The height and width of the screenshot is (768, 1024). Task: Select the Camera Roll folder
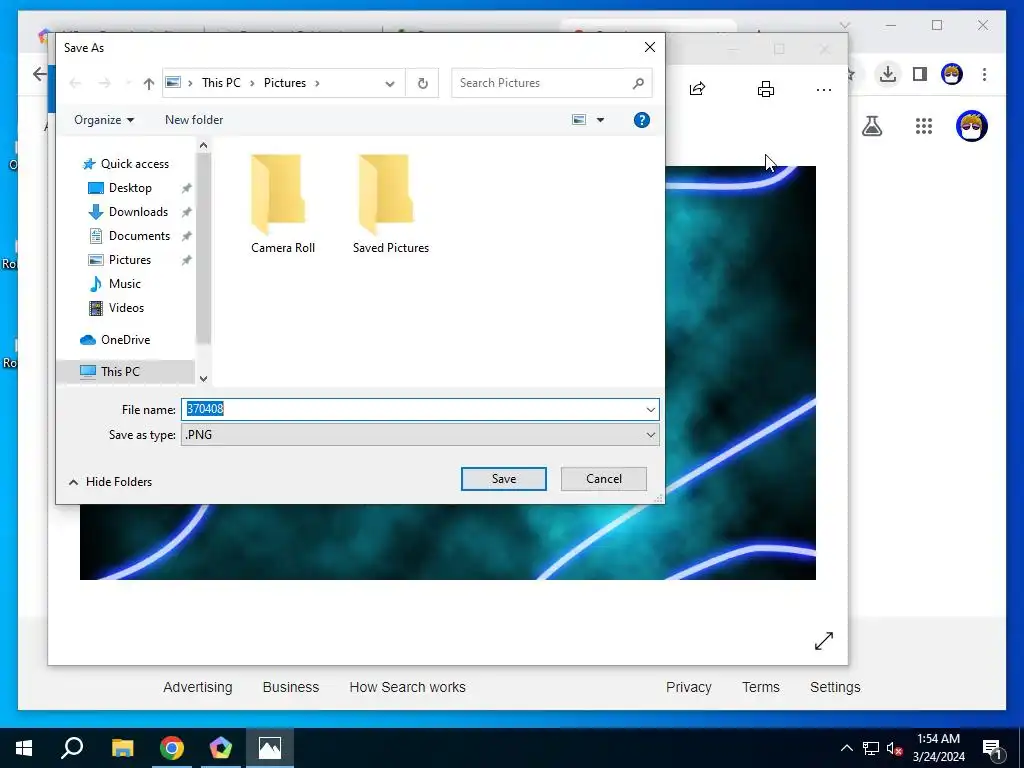click(283, 204)
